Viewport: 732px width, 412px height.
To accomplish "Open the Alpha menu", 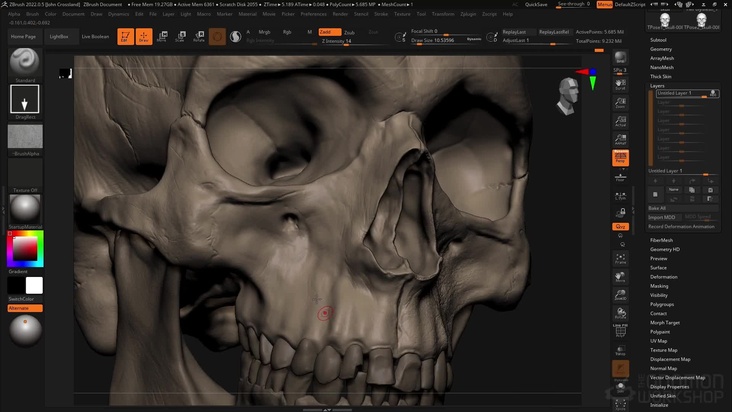I will (14, 14).
